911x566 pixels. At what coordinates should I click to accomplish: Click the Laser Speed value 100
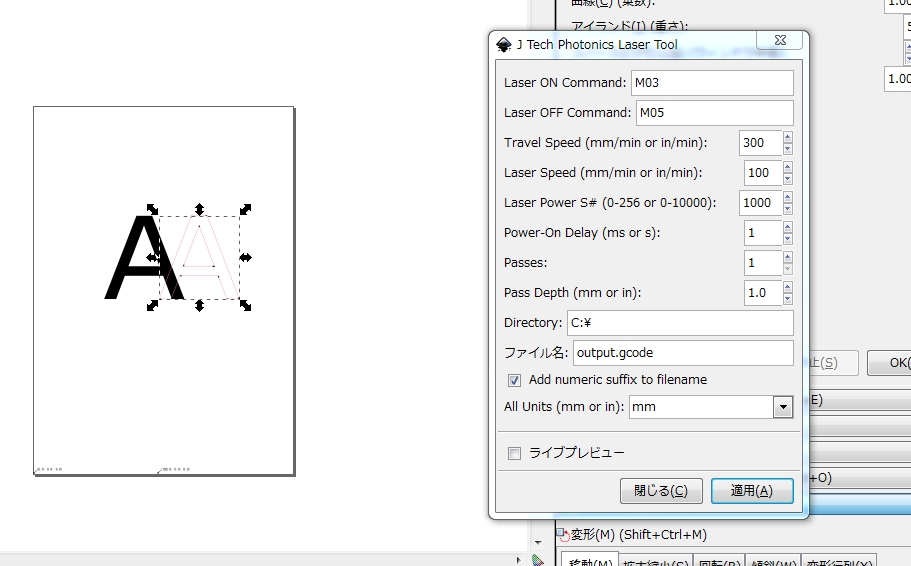(x=763, y=173)
